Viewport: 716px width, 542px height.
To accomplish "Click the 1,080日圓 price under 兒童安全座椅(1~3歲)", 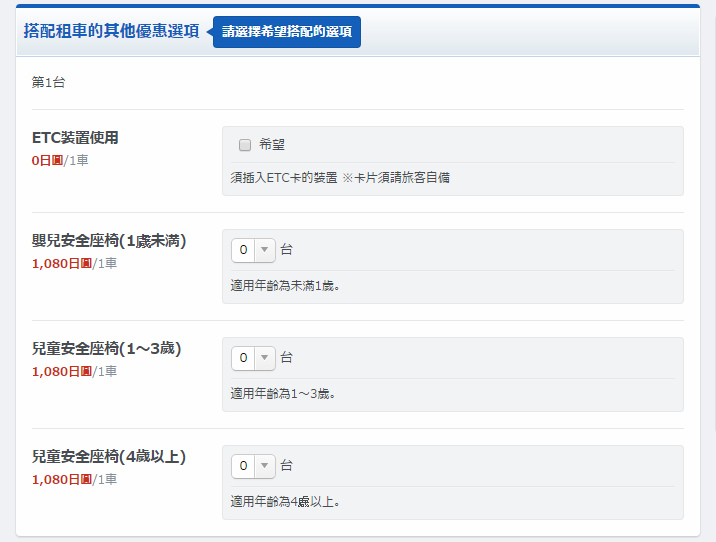I will 62,372.
